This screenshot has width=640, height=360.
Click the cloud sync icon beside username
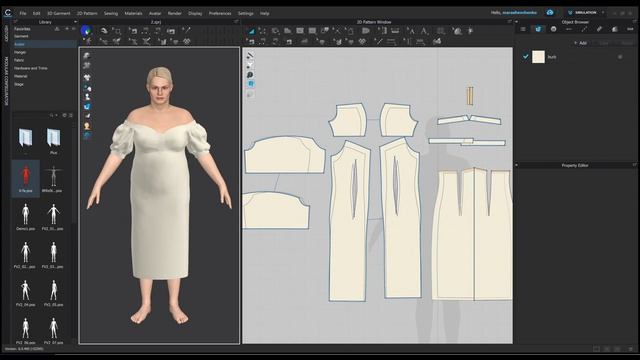tap(550, 13)
